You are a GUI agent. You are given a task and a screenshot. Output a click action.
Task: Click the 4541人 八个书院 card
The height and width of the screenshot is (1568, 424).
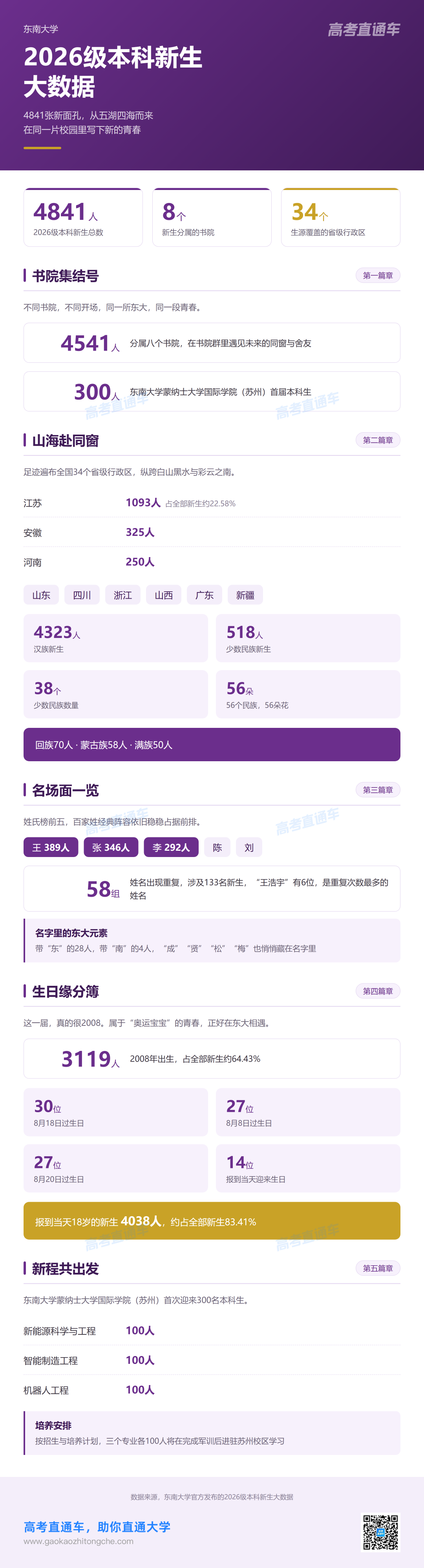pos(212,343)
